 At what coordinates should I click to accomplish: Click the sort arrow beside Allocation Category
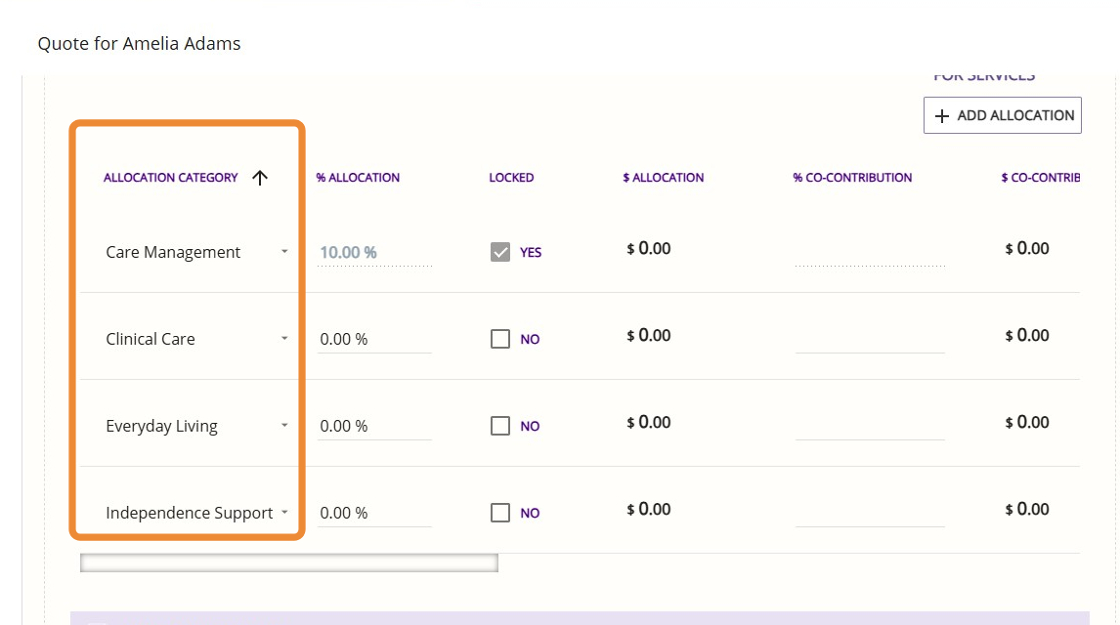click(260, 178)
